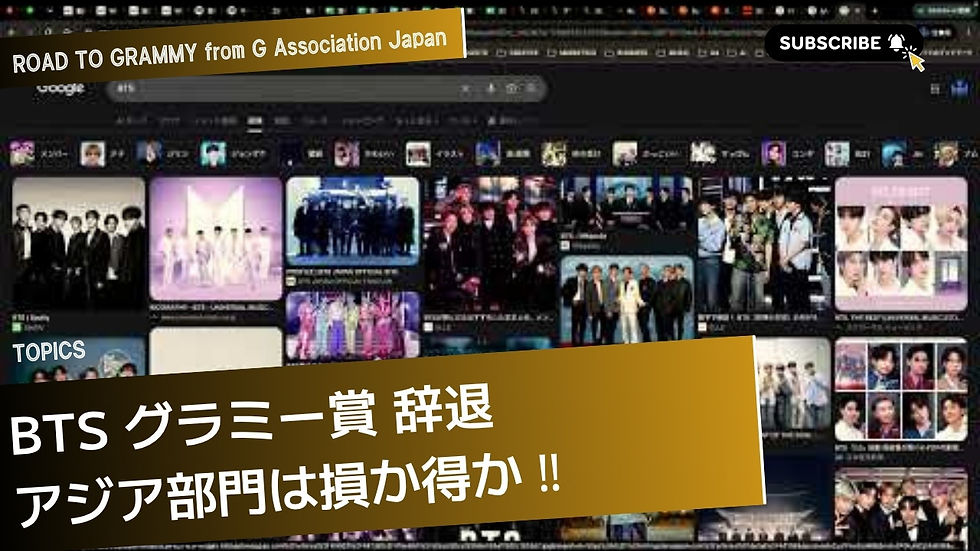
Task: Start voice search with microphone icon
Action: point(491,89)
